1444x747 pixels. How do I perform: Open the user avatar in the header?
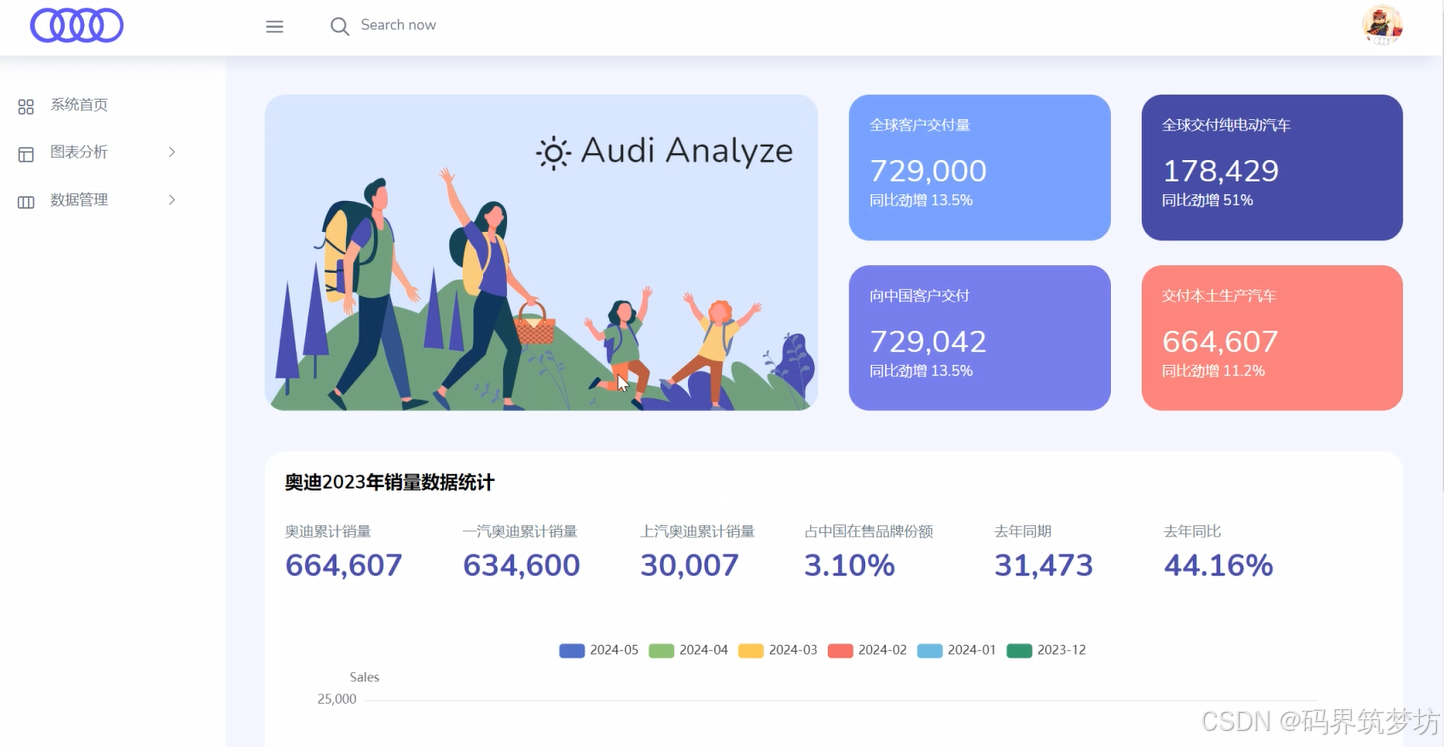(x=1382, y=25)
